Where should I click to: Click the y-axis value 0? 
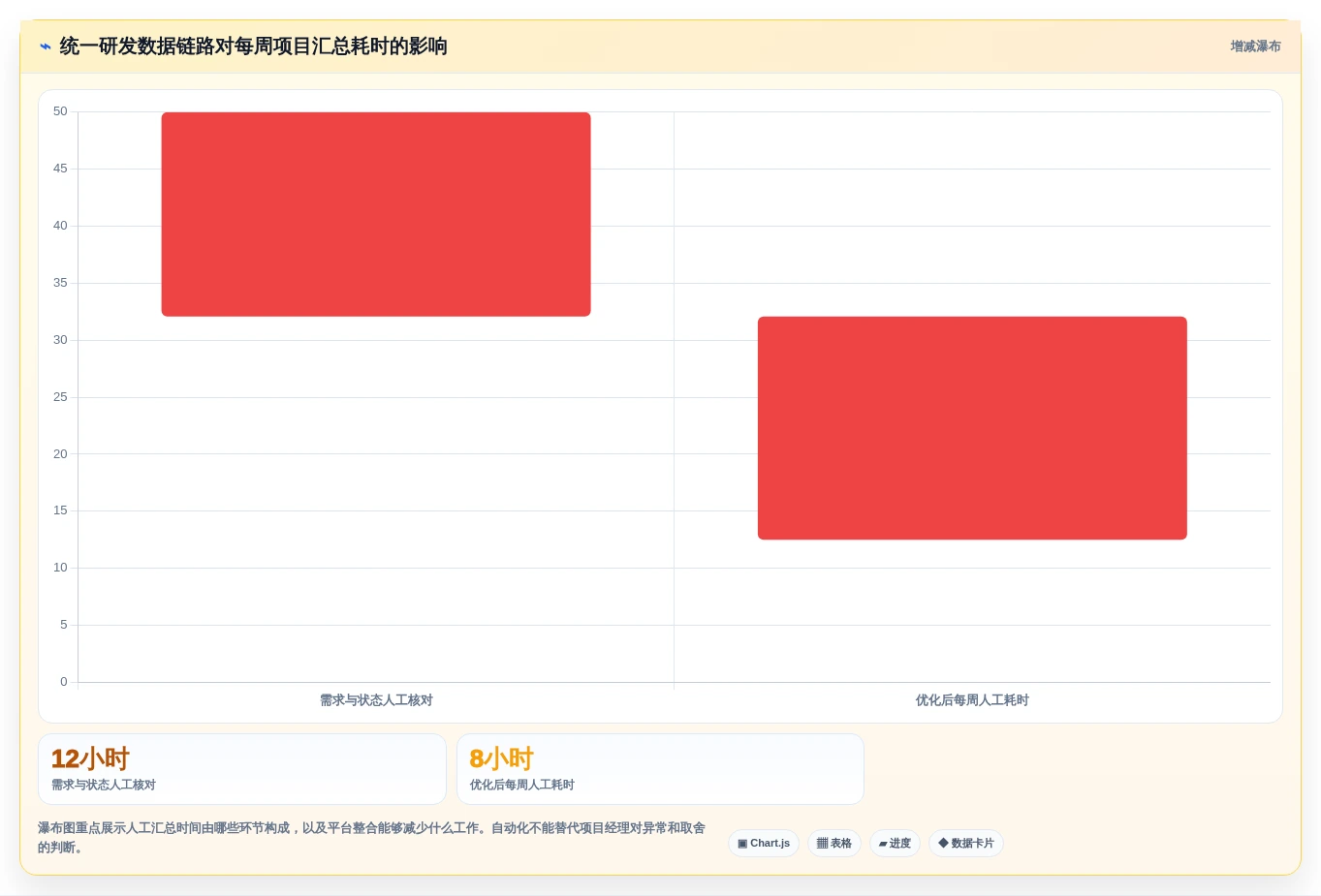click(x=64, y=682)
